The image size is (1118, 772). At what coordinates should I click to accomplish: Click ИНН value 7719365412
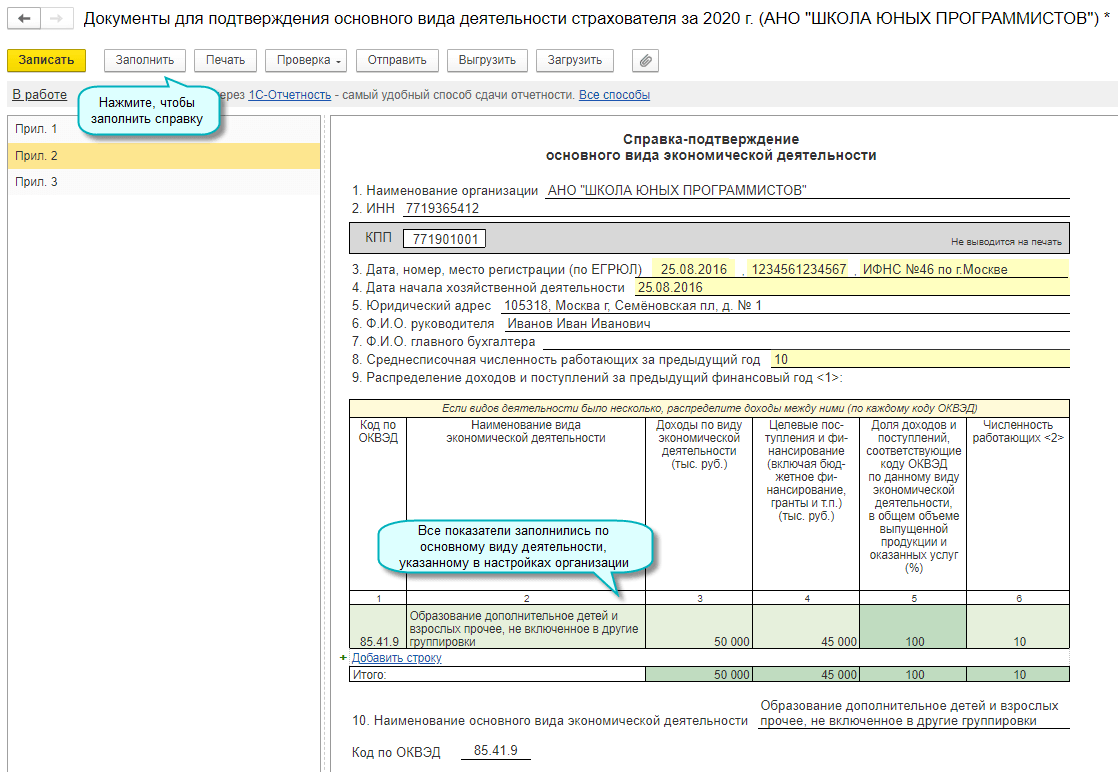(x=736, y=208)
